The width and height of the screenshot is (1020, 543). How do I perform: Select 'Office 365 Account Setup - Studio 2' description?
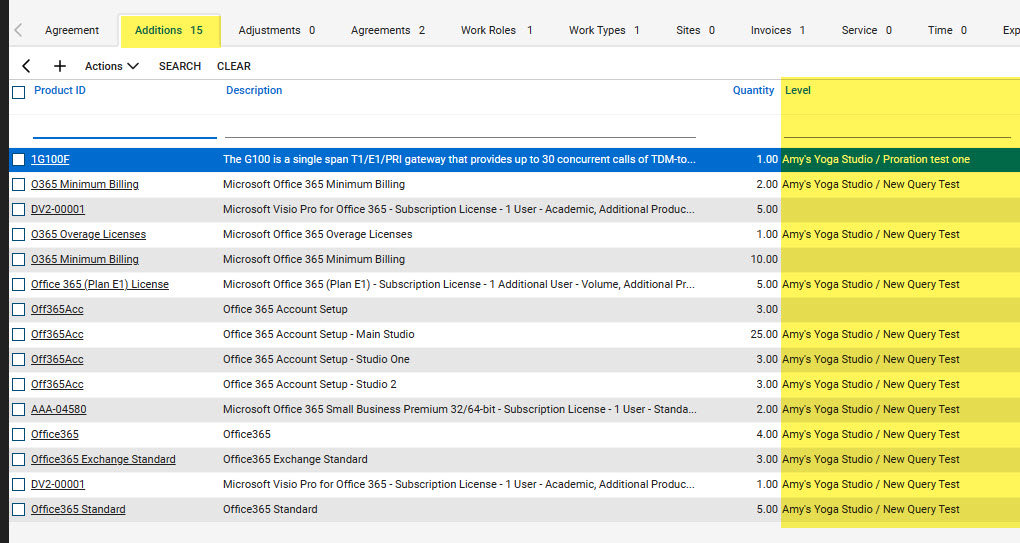310,384
